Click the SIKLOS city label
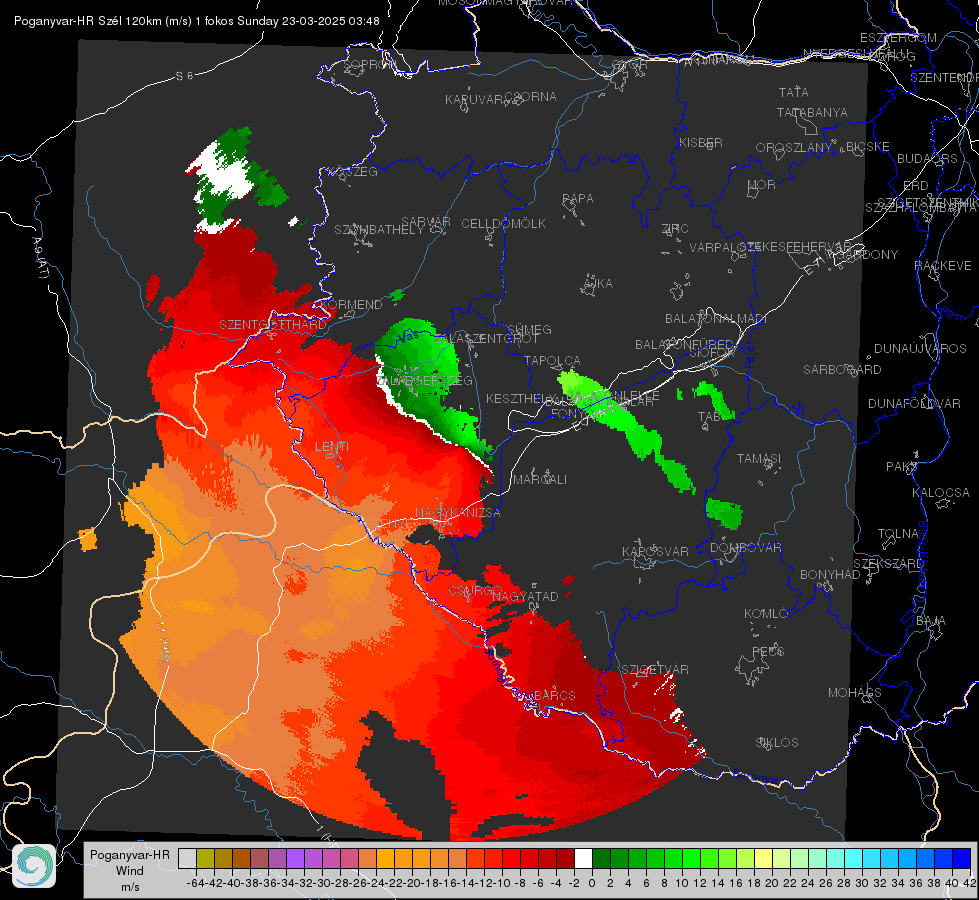Viewport: 979px width, 900px height. tap(777, 743)
